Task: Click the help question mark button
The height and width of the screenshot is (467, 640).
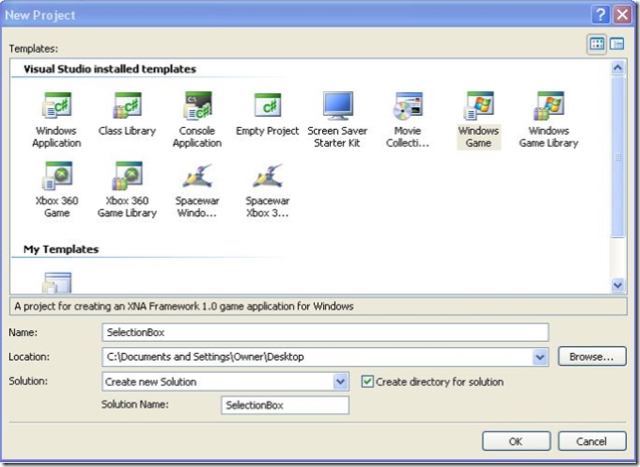Action: pyautogui.click(x=600, y=15)
